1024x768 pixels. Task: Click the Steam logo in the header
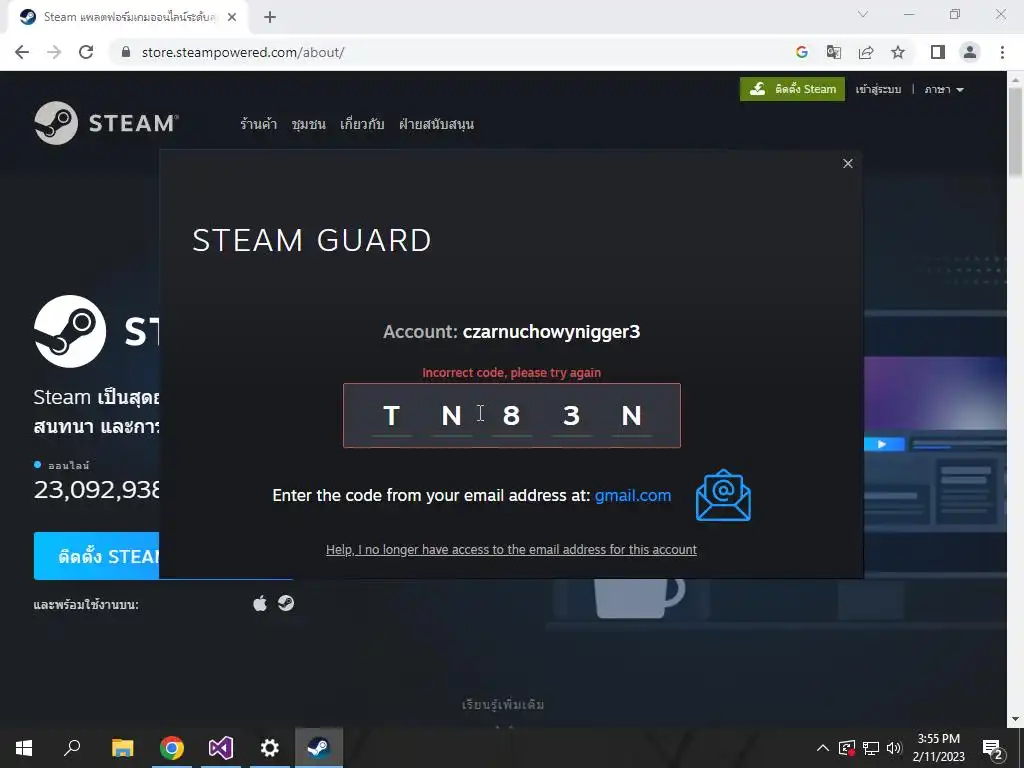point(106,123)
